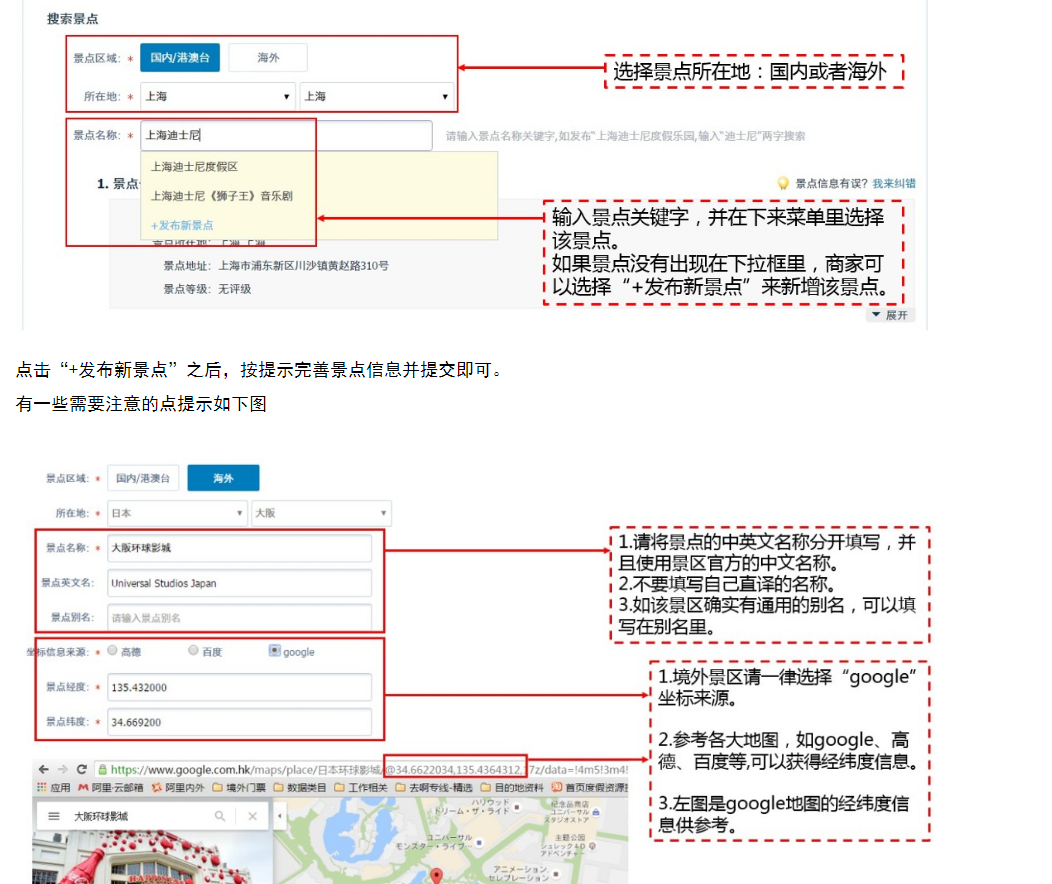Pick 上海迪士尼度假区 from suggestions
This screenshot has height=884, width=1052.
(x=194, y=166)
